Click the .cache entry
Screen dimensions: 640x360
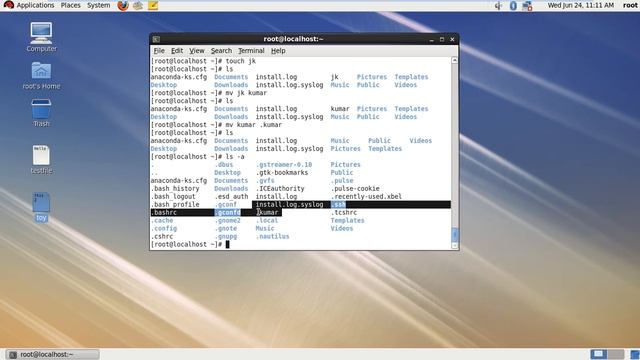point(162,220)
